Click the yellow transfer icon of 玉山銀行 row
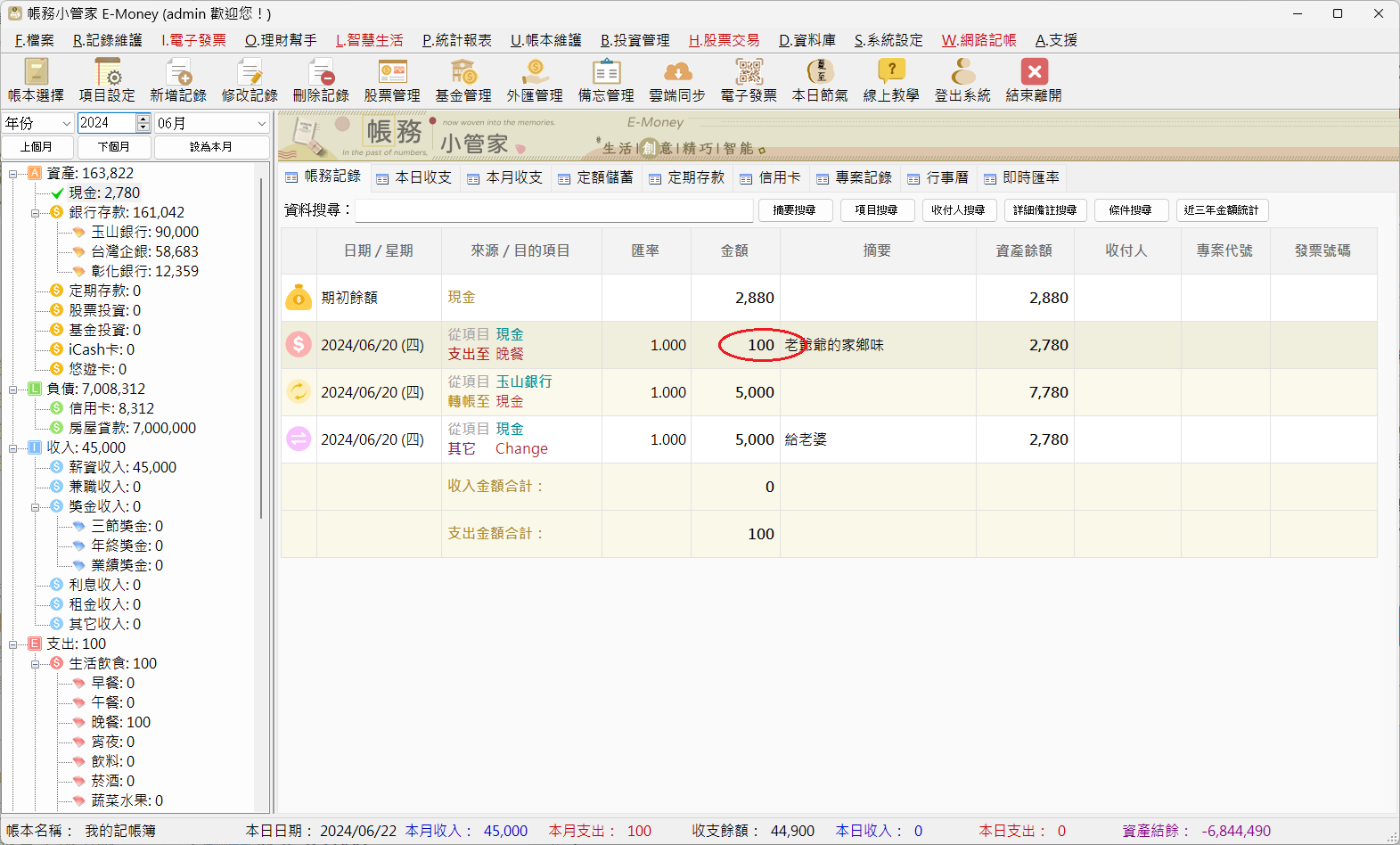The height and width of the screenshot is (845, 1400). pos(299,392)
